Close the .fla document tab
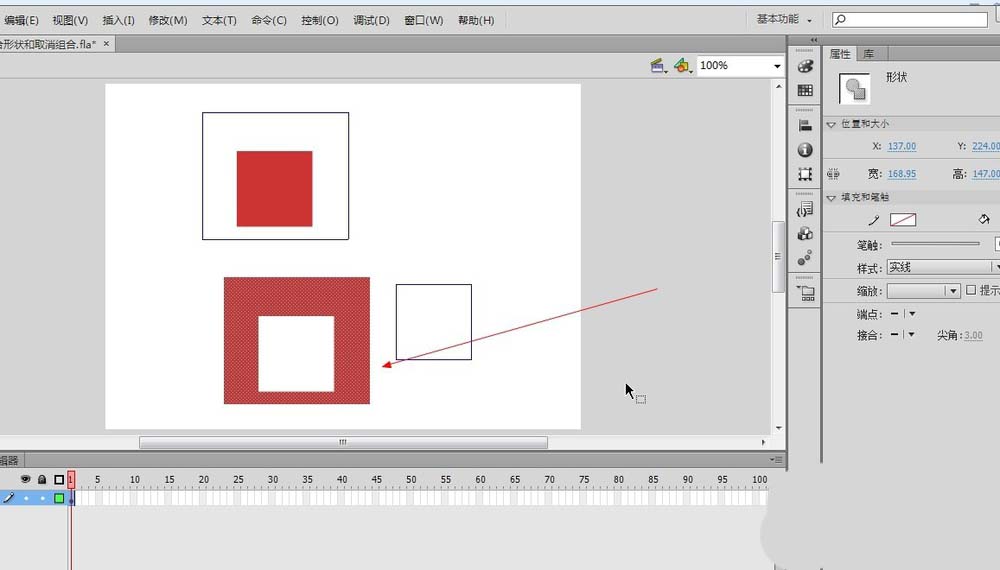Image resolution: width=1000 pixels, height=570 pixels. [x=107, y=43]
